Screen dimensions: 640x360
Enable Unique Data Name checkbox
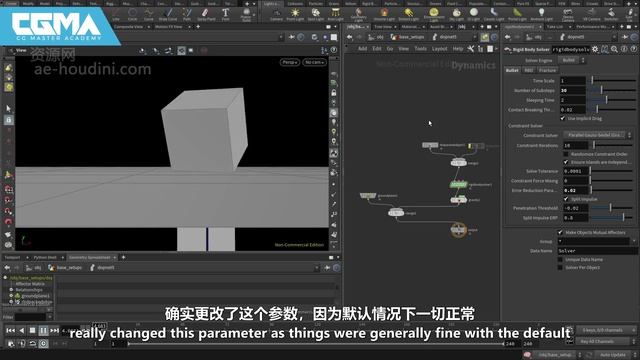tap(560, 260)
